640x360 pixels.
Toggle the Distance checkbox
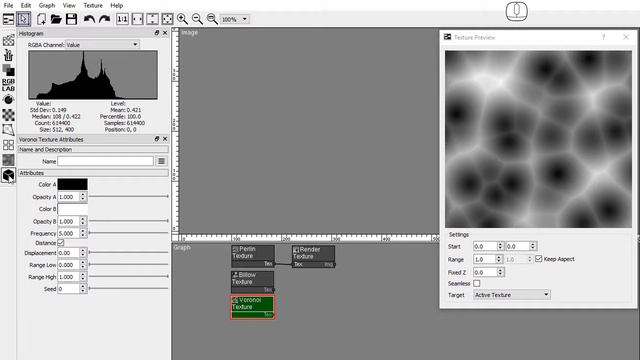click(61, 243)
